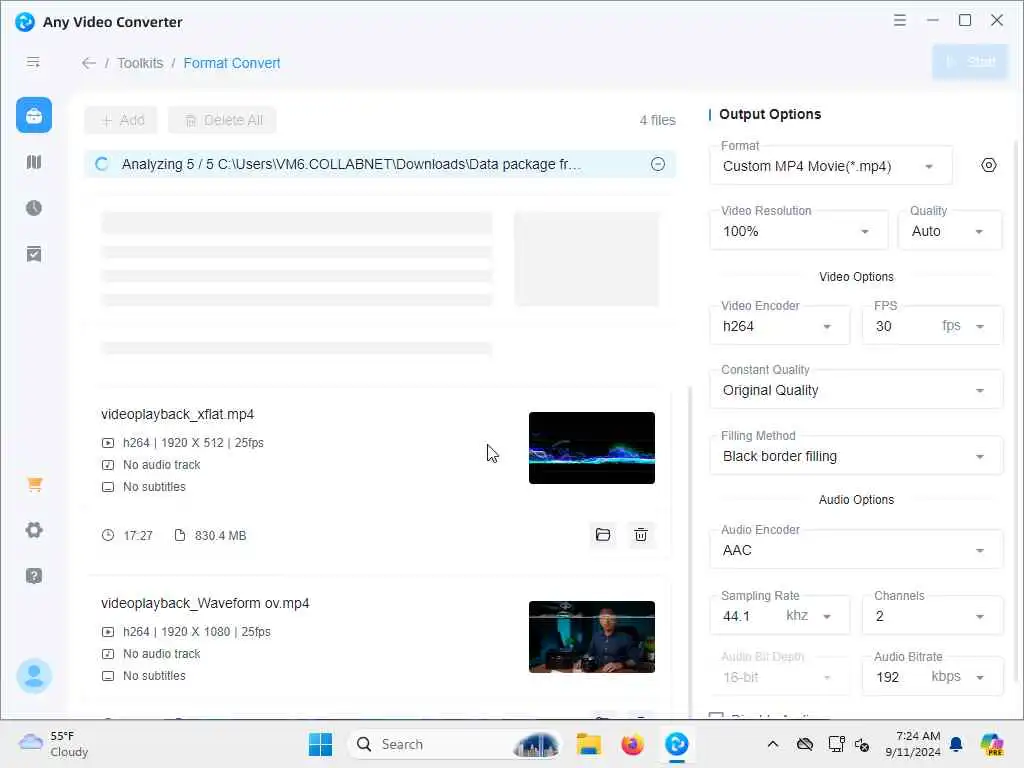Open the title bar menu icon
Image resolution: width=1024 pixels, height=768 pixels.
coord(900,20)
